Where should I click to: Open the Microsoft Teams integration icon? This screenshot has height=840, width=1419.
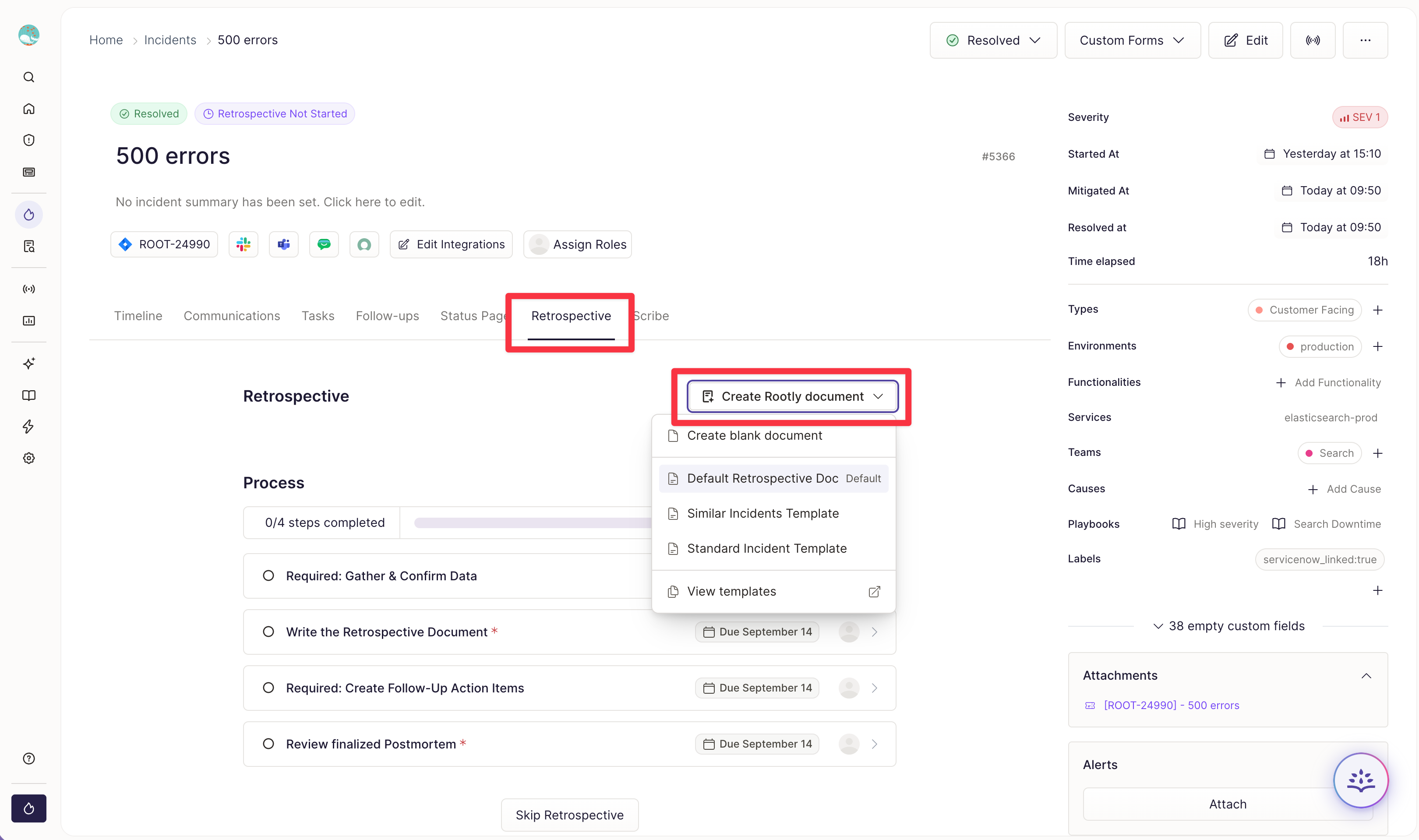283,244
